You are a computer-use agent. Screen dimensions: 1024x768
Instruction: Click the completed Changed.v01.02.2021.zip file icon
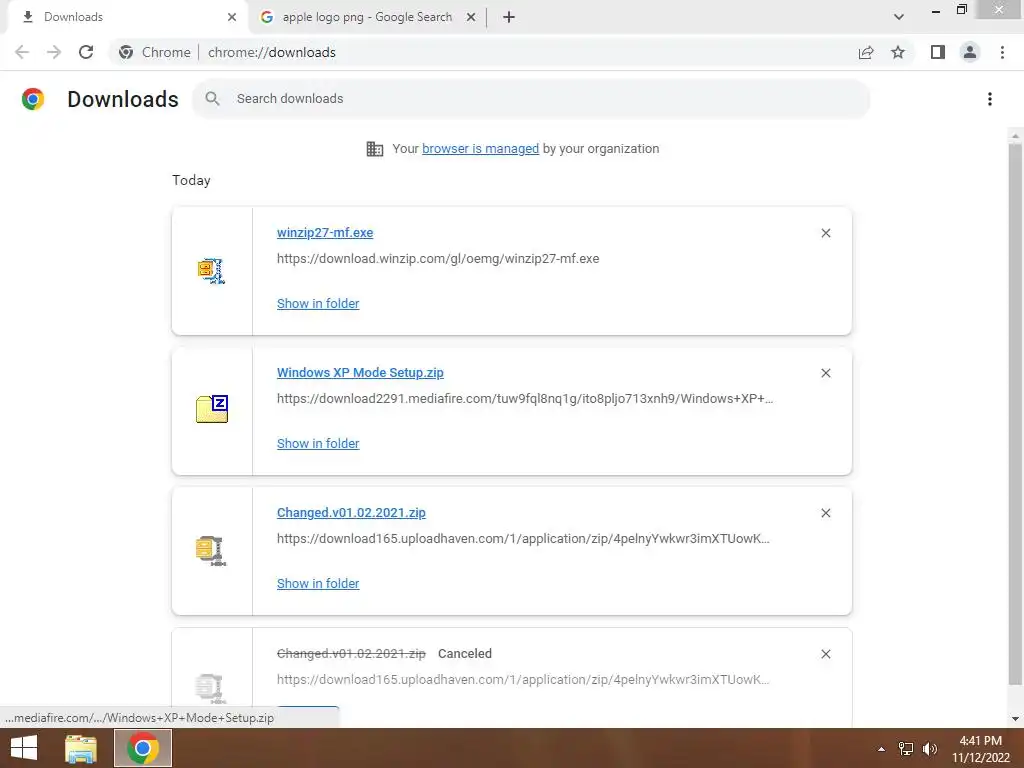(212, 551)
